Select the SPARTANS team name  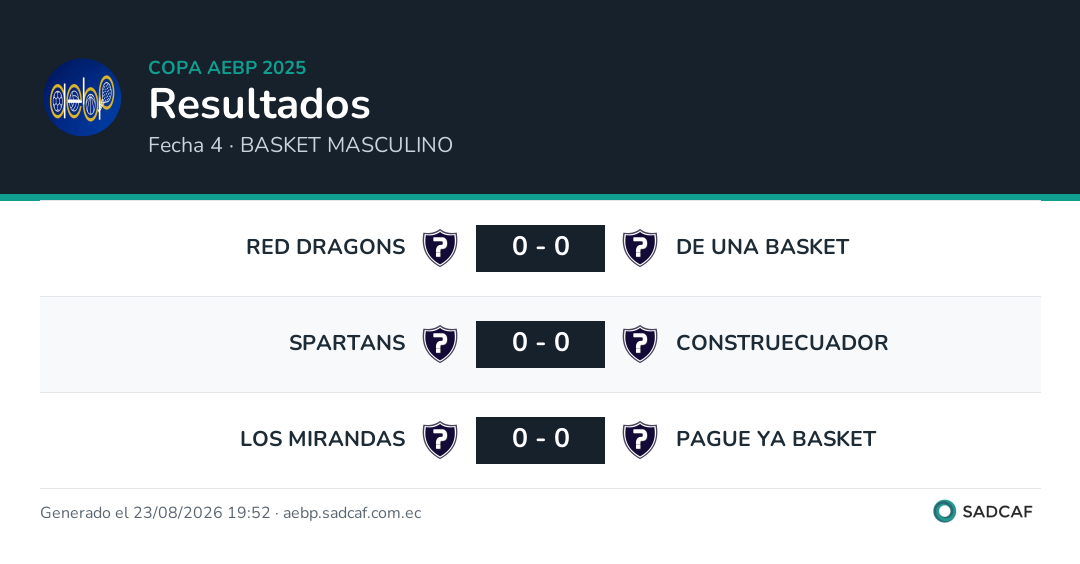coord(347,342)
